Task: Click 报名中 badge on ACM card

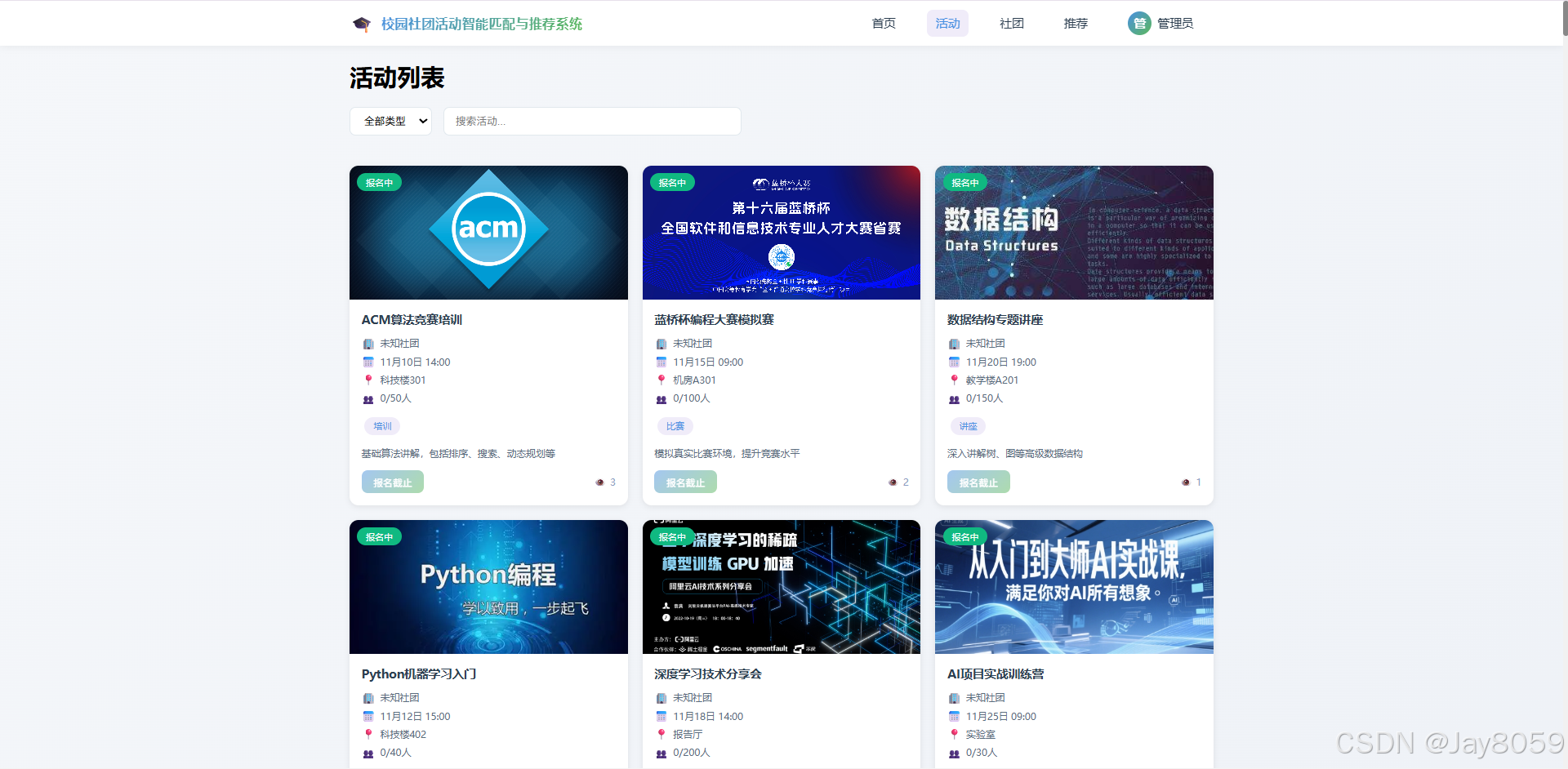Action: [x=379, y=183]
